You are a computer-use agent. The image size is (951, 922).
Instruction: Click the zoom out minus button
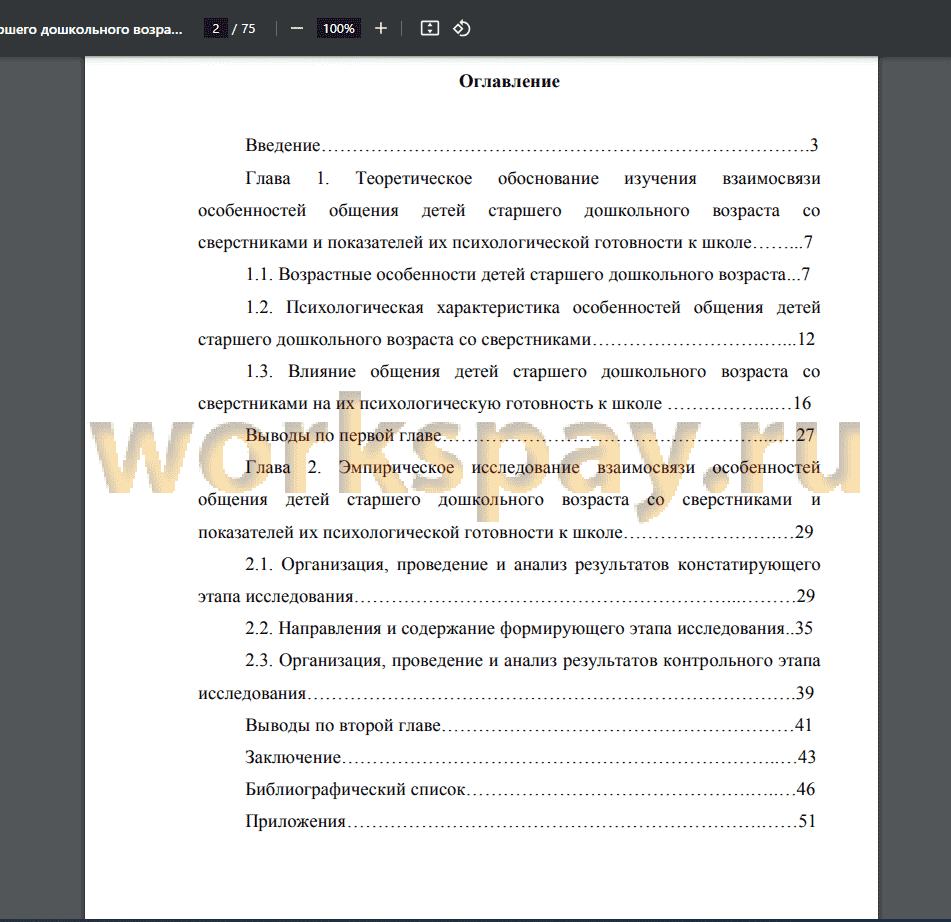pos(297,29)
